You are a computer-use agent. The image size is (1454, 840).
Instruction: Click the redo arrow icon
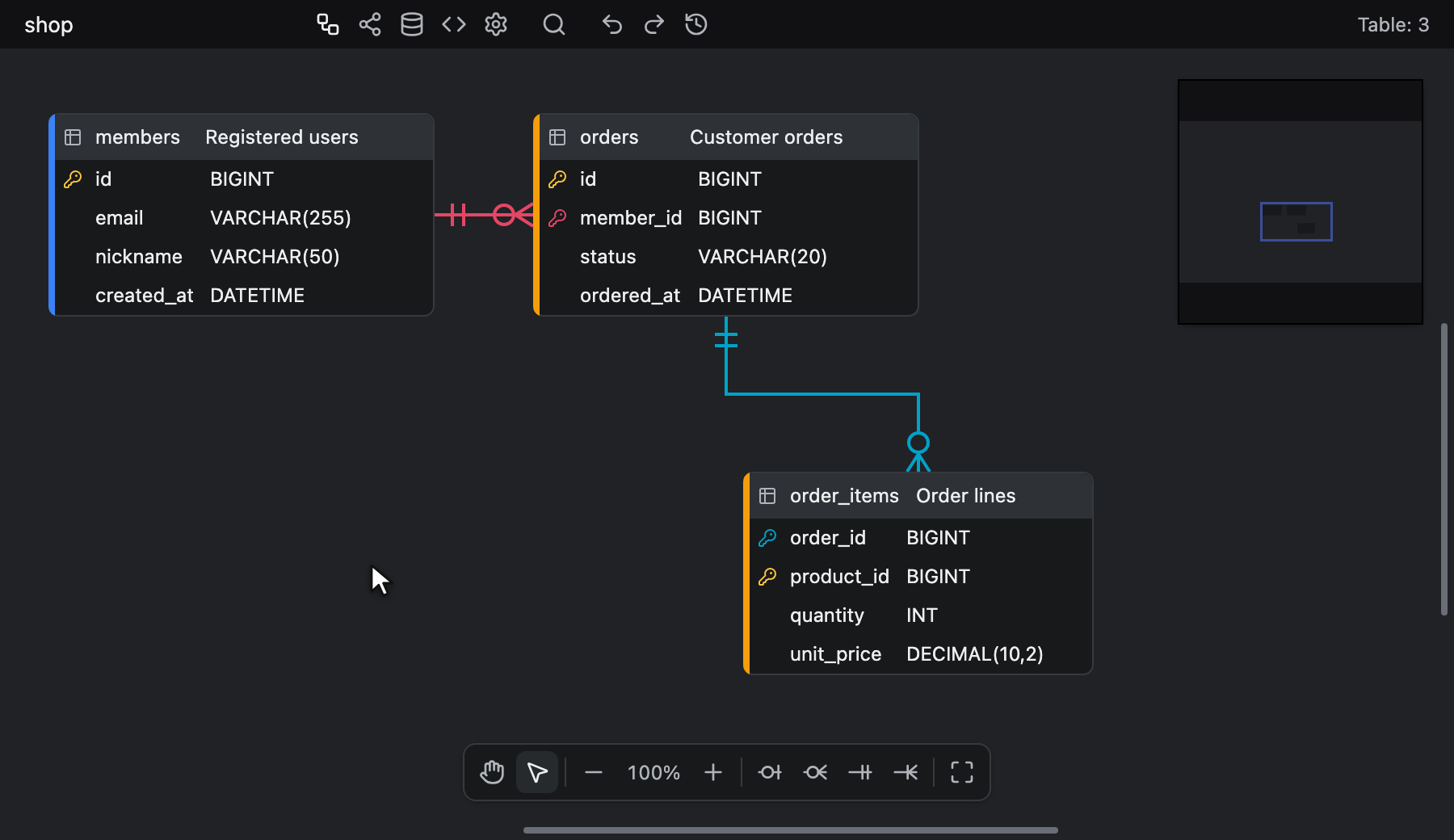click(654, 24)
